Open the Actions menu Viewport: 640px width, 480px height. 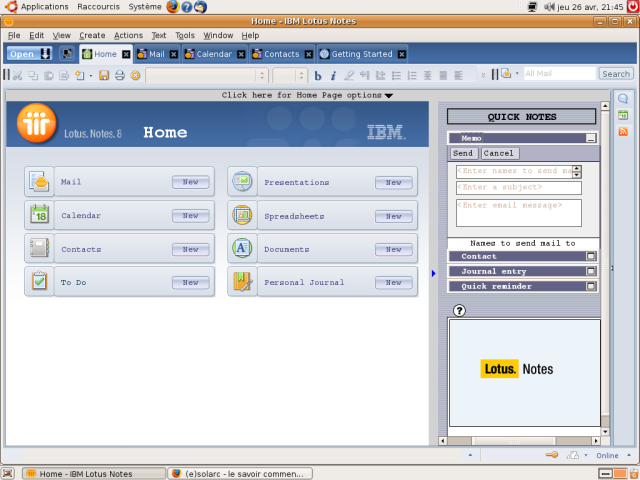pos(128,36)
